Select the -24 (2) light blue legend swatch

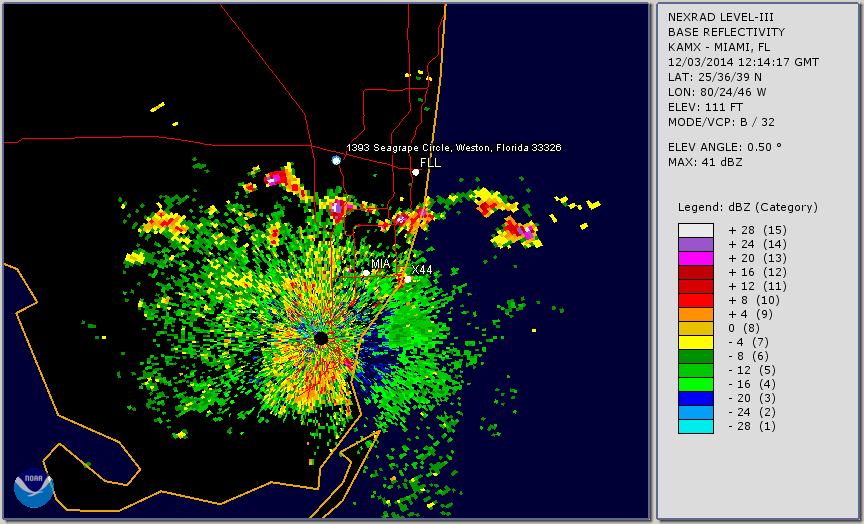point(696,413)
